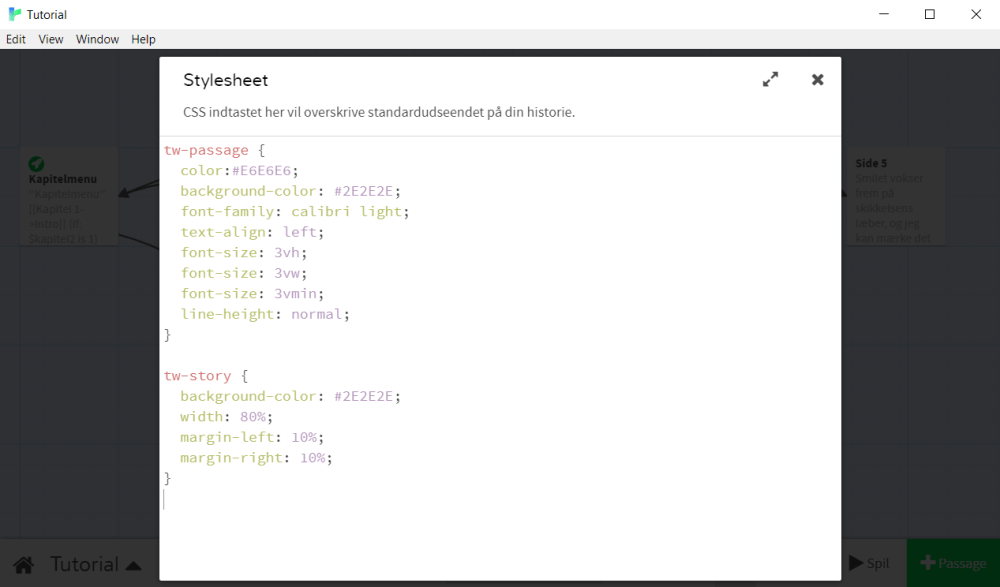Open the Window menu
1000x587 pixels.
tap(97, 39)
